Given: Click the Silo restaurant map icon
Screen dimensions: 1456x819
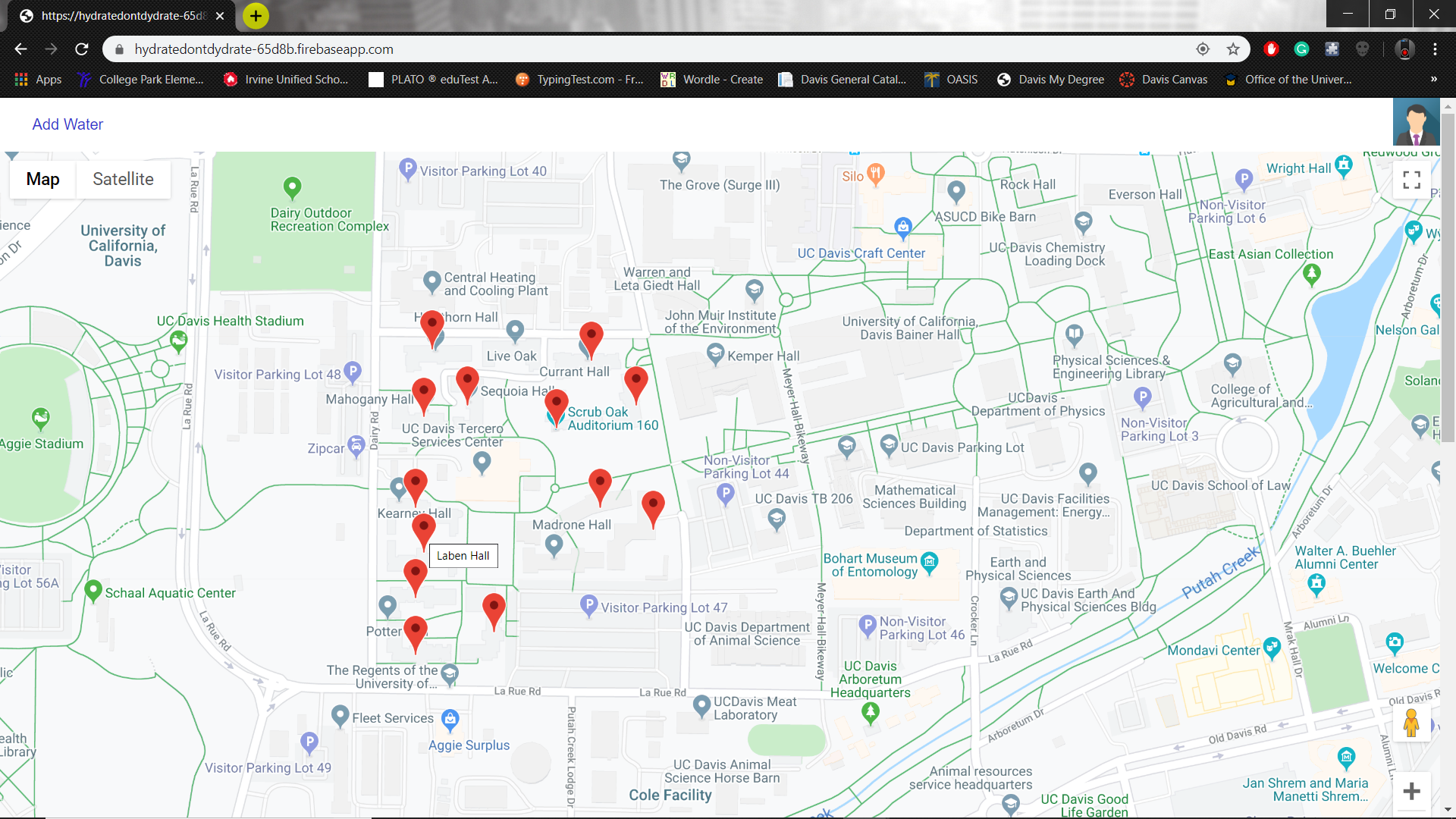Looking at the screenshot, I should pyautogui.click(x=875, y=174).
